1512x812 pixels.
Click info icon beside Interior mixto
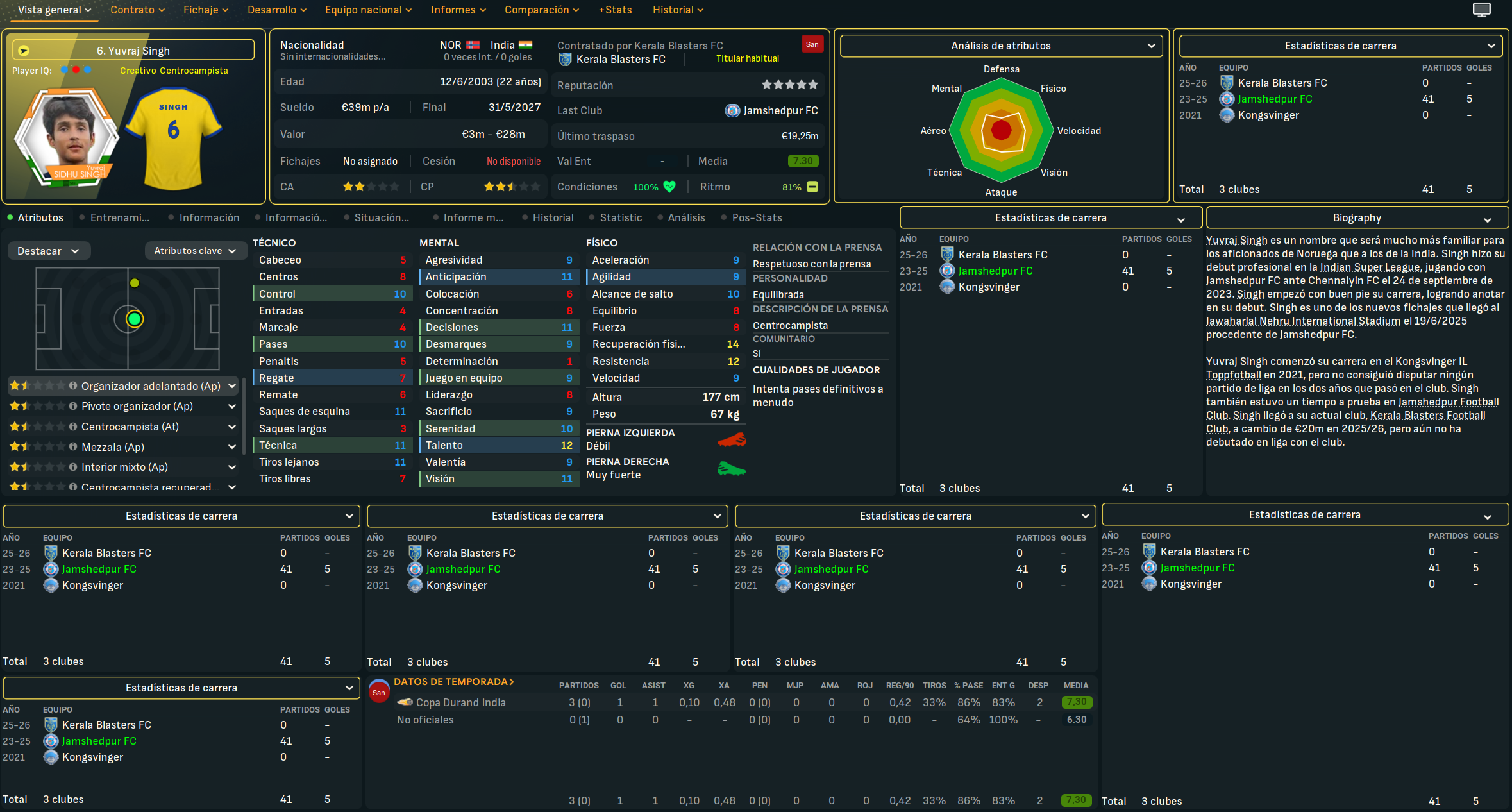(73, 467)
